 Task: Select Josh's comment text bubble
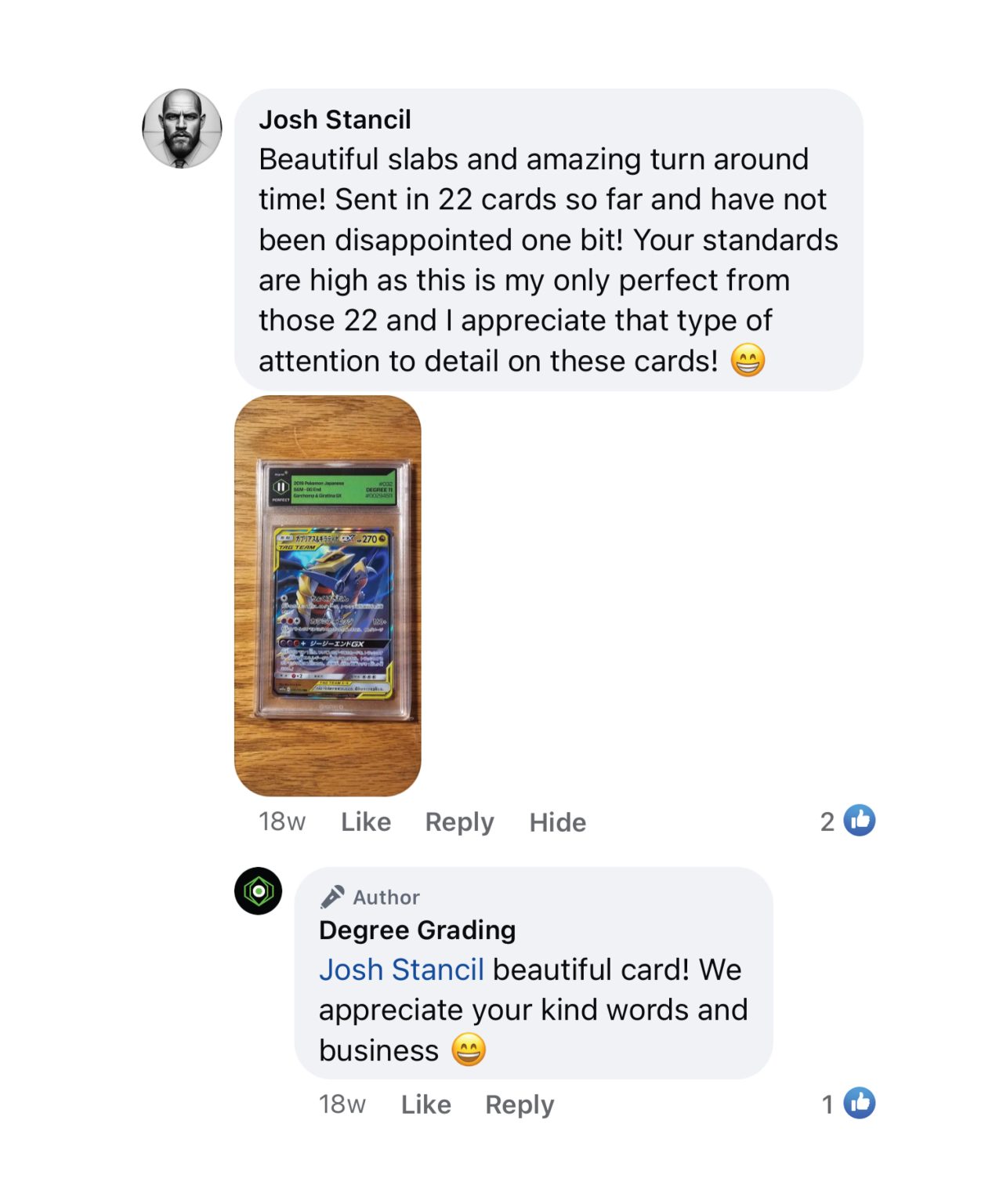point(549,240)
